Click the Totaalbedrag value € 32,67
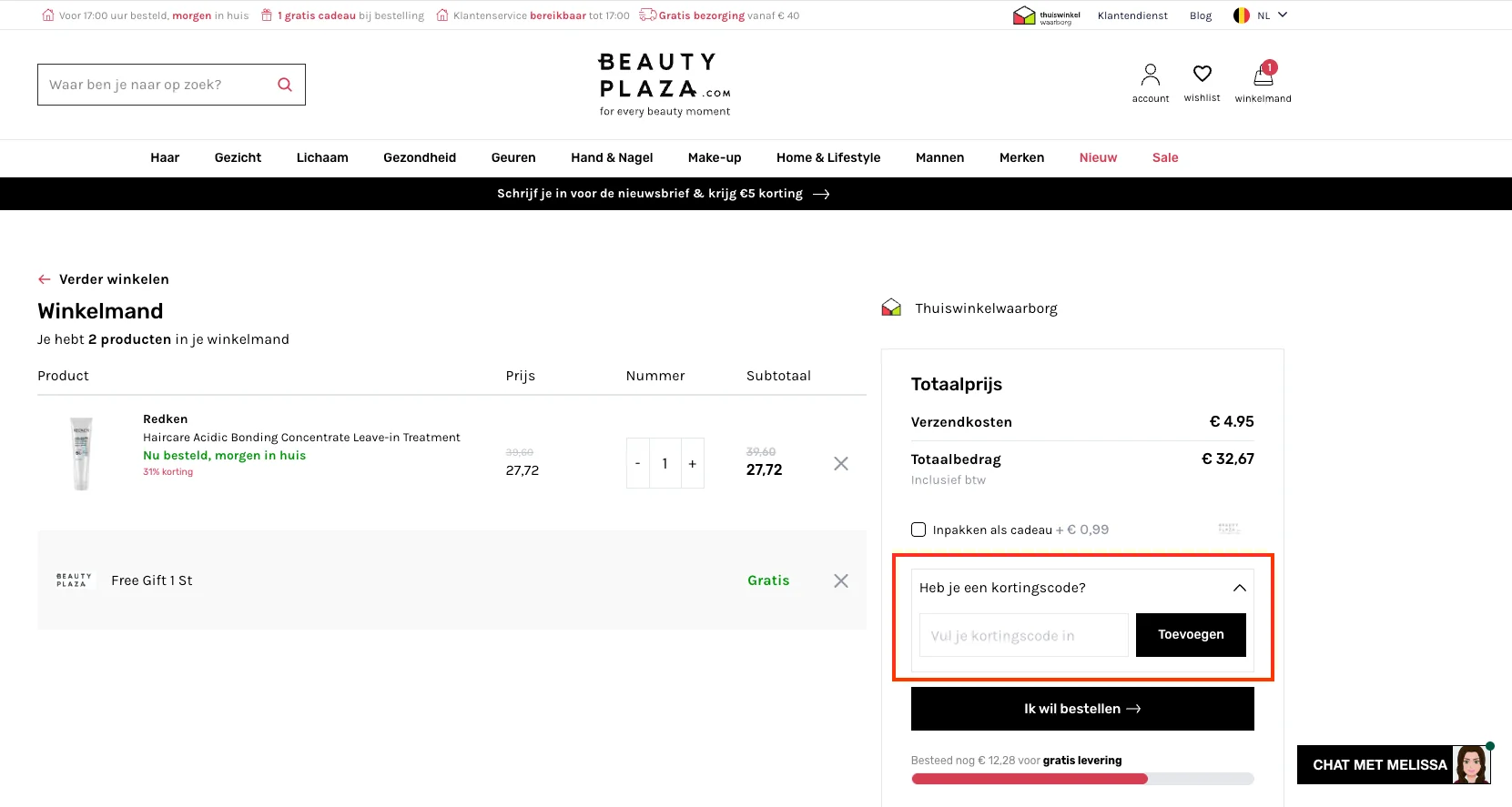 click(1228, 459)
